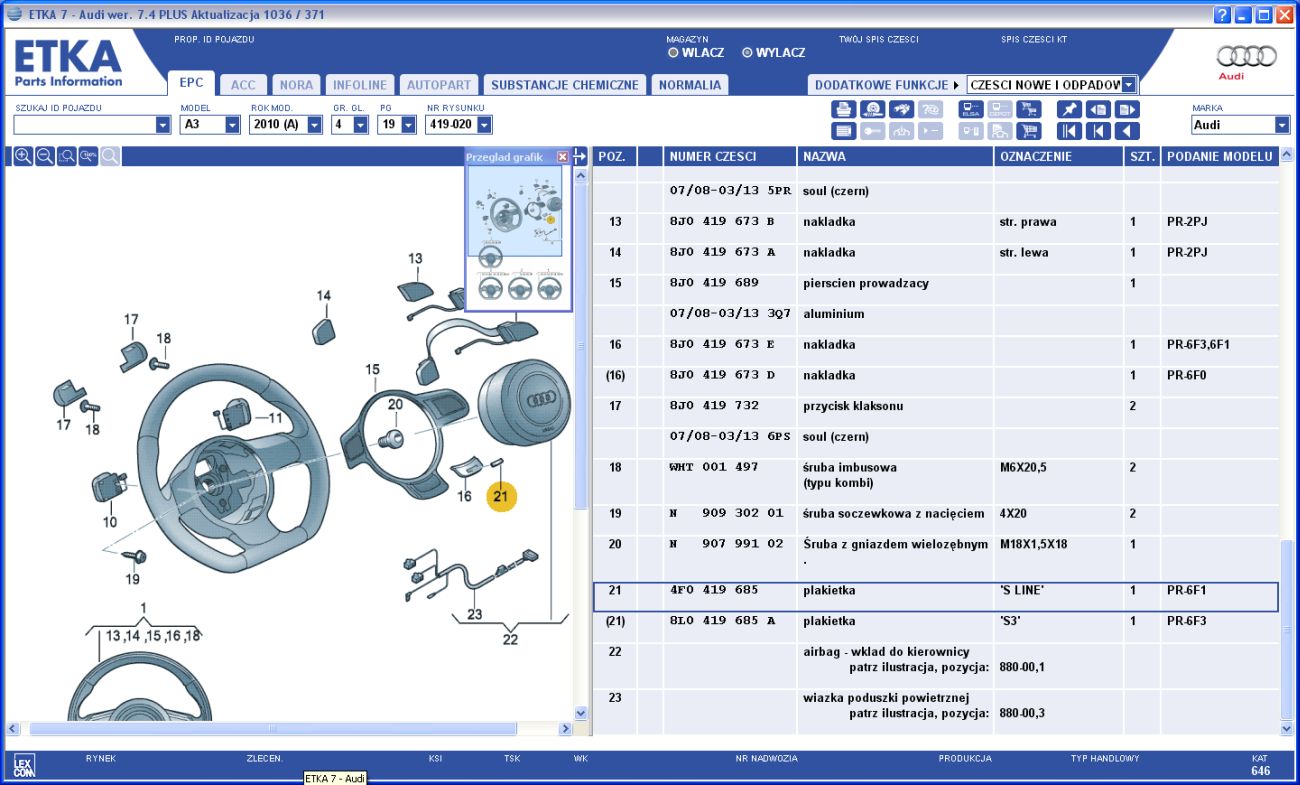Zoom in on the illustration
This screenshot has width=1300, height=785.
tap(23, 156)
